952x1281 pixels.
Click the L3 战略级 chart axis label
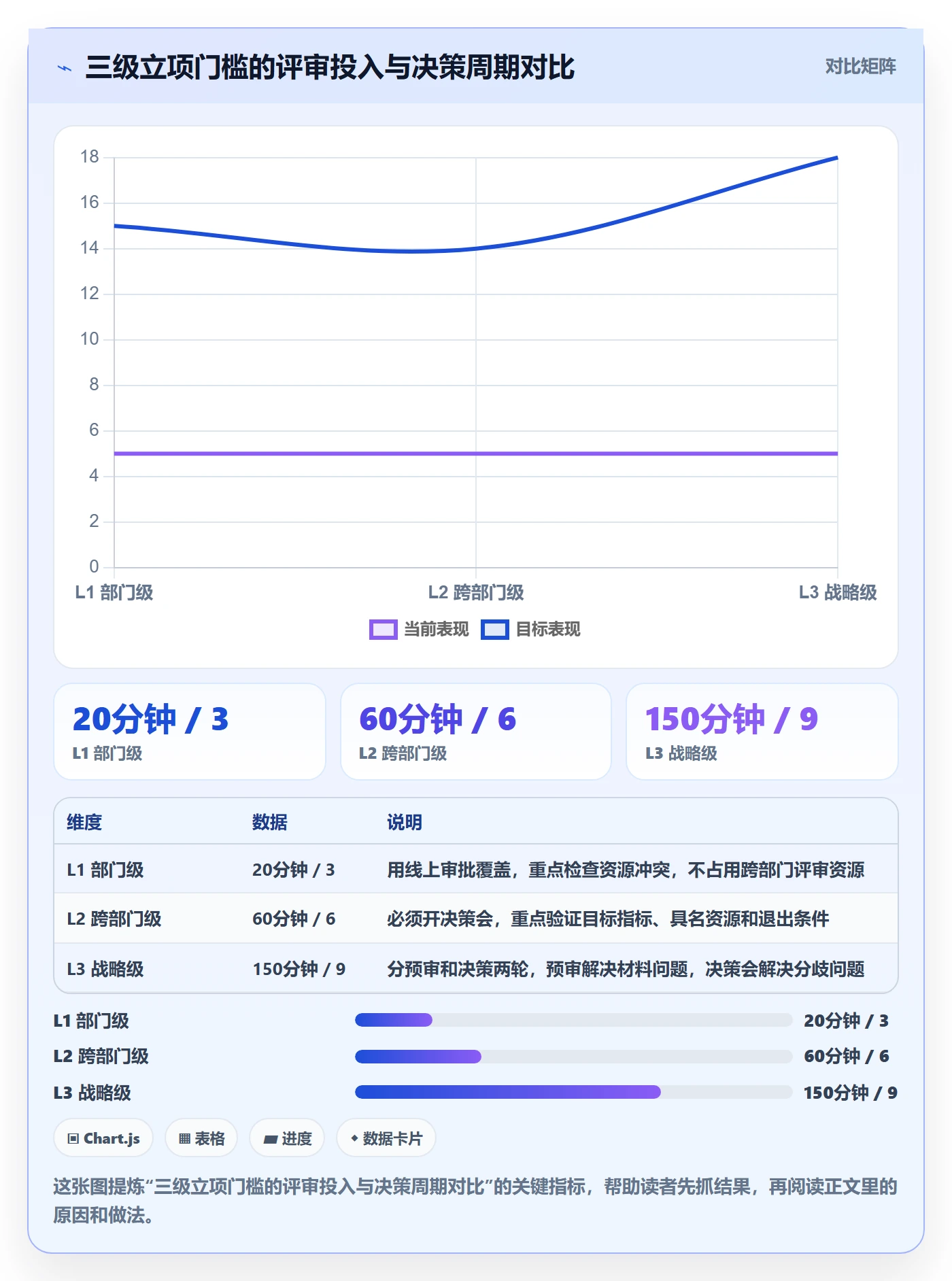click(838, 592)
